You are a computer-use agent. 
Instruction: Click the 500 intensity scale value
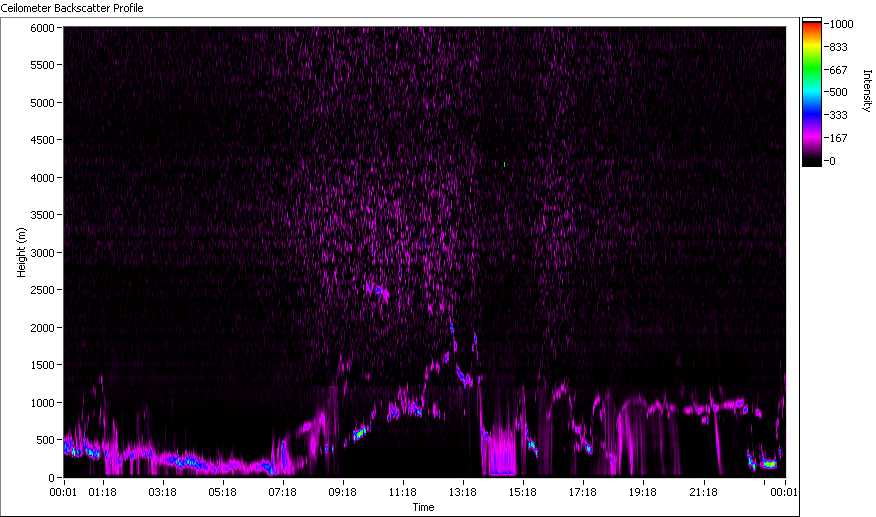[x=839, y=92]
